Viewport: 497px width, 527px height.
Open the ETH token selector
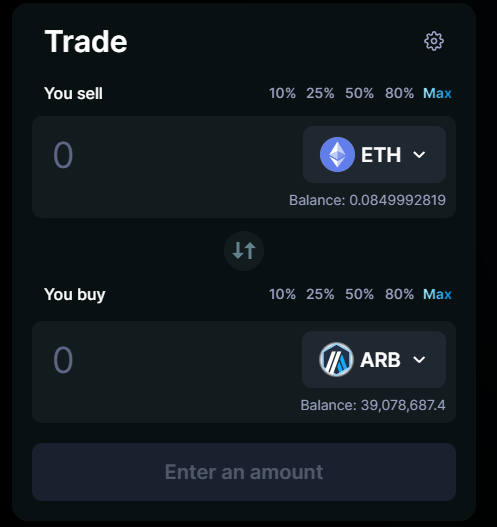tap(374, 155)
